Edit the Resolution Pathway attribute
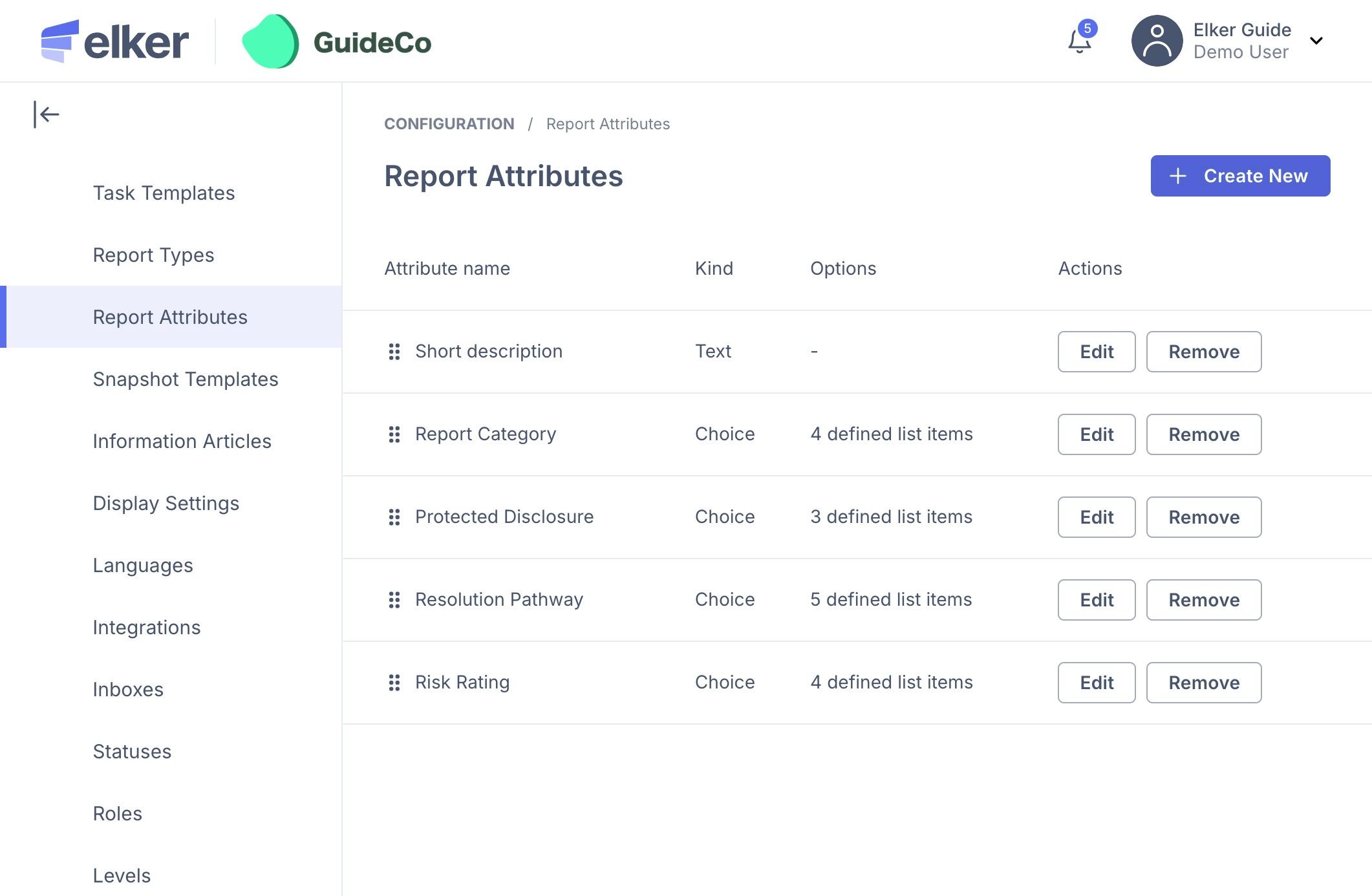 [x=1096, y=600]
